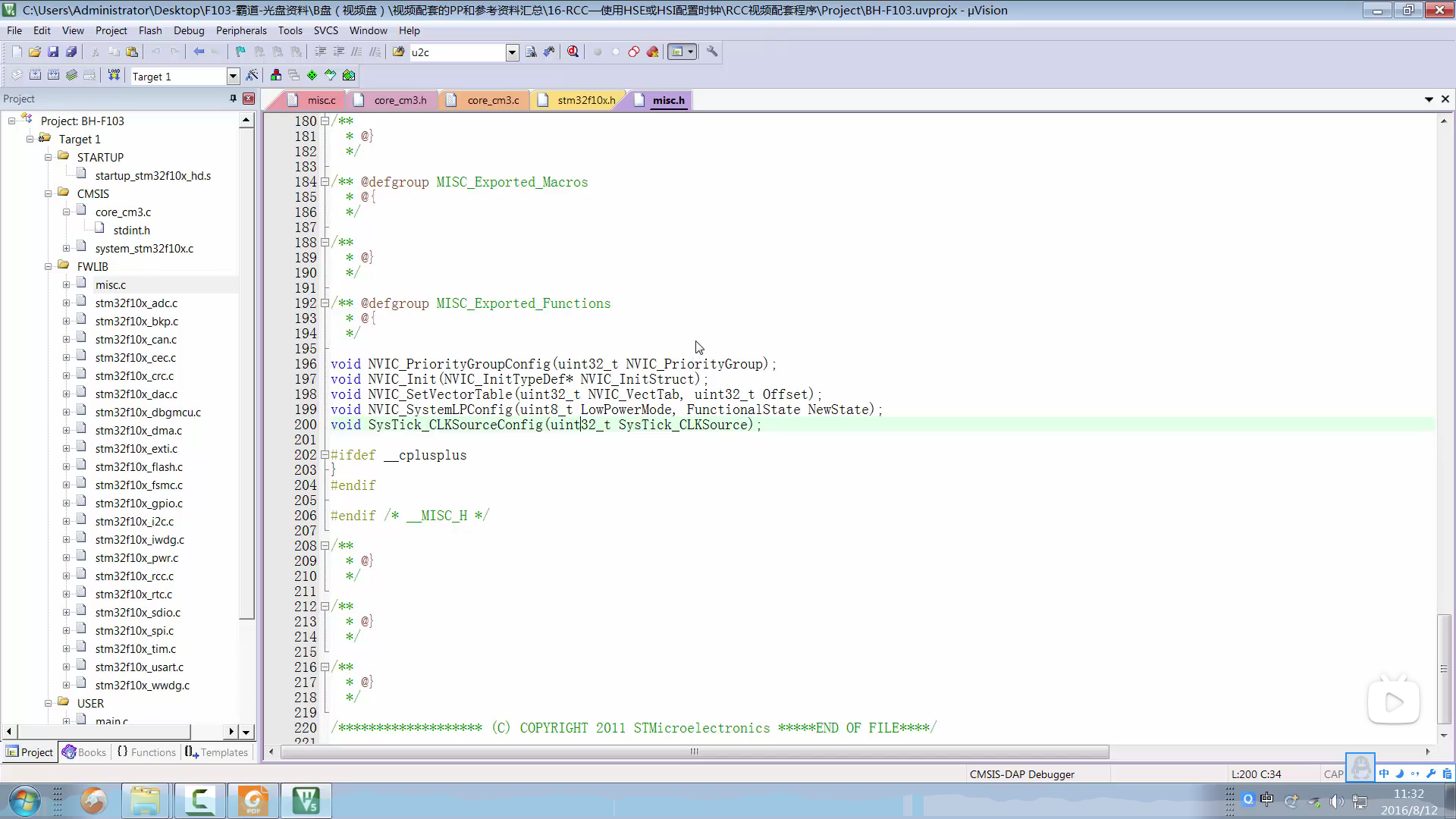This screenshot has height=819, width=1456.
Task: Click editor vertical scrollbar thumb
Action: pyautogui.click(x=1444, y=667)
